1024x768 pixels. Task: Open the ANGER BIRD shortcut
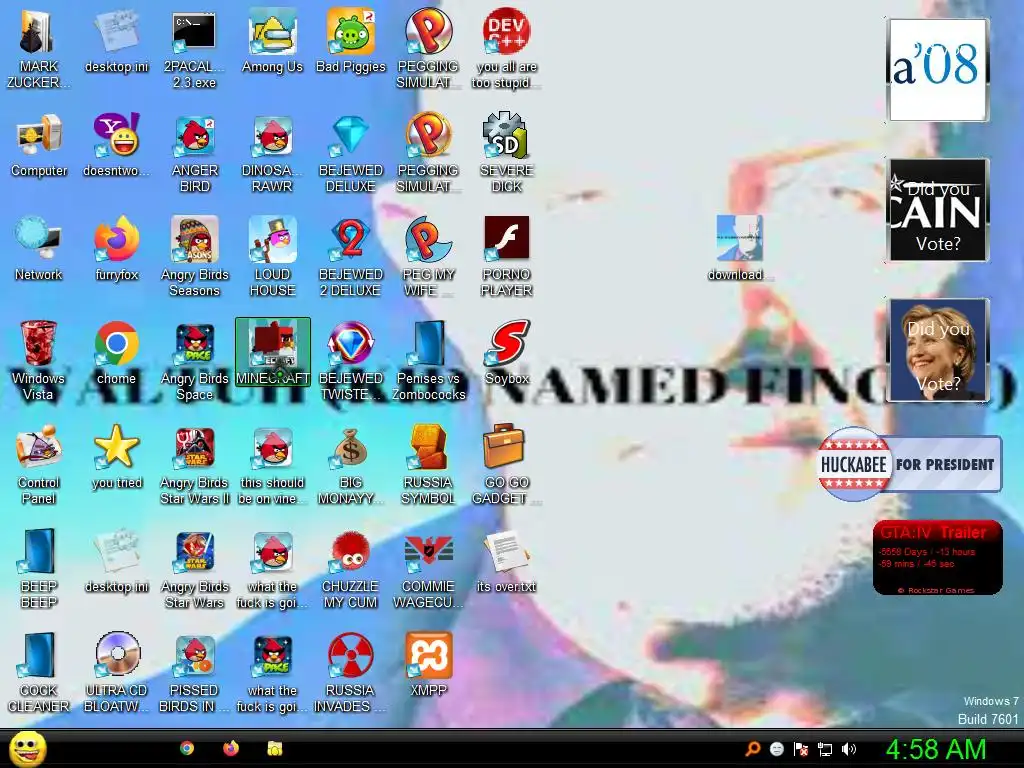(194, 153)
